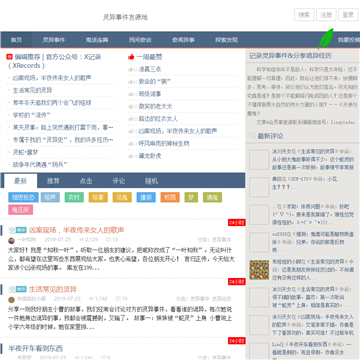
Task: Click the red thumbs-up icon beside 一周最赞
Action: coord(131,57)
